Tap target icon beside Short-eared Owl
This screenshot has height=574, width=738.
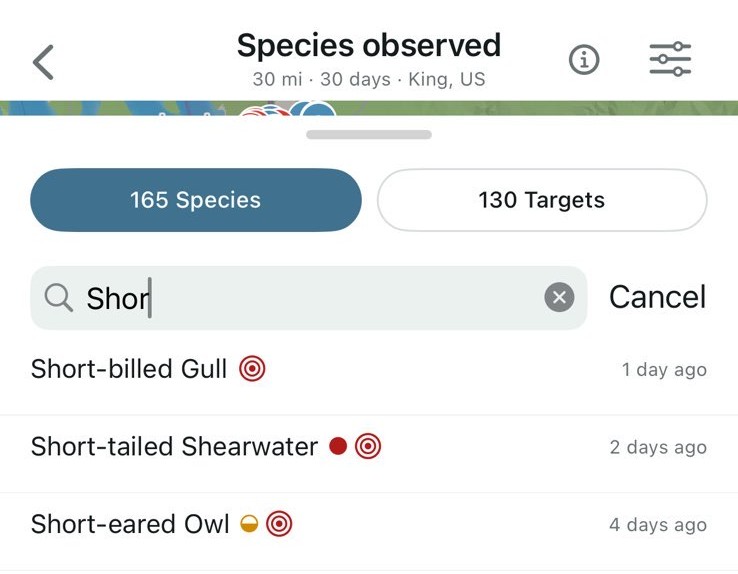click(x=279, y=523)
